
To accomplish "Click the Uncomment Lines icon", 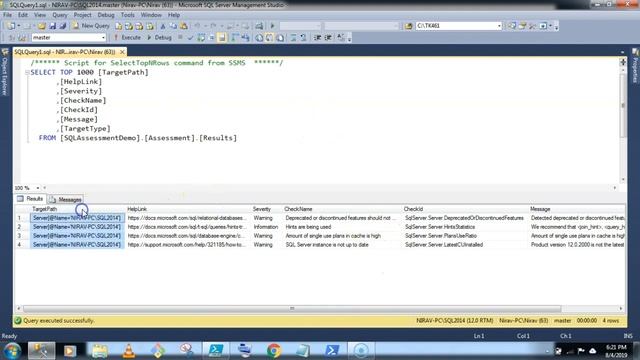I will [303, 38].
